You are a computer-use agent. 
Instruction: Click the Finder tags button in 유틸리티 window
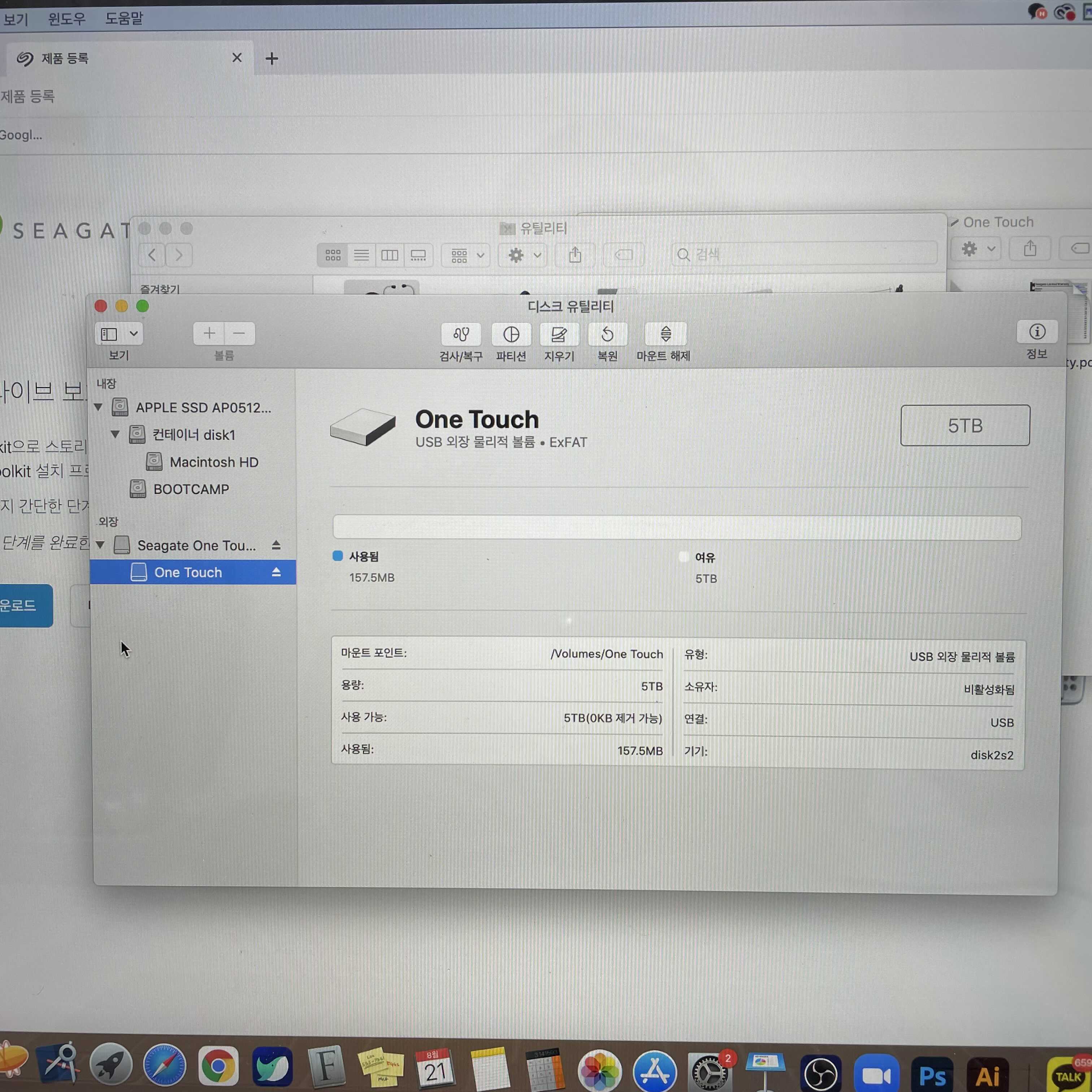pyautogui.click(x=624, y=255)
